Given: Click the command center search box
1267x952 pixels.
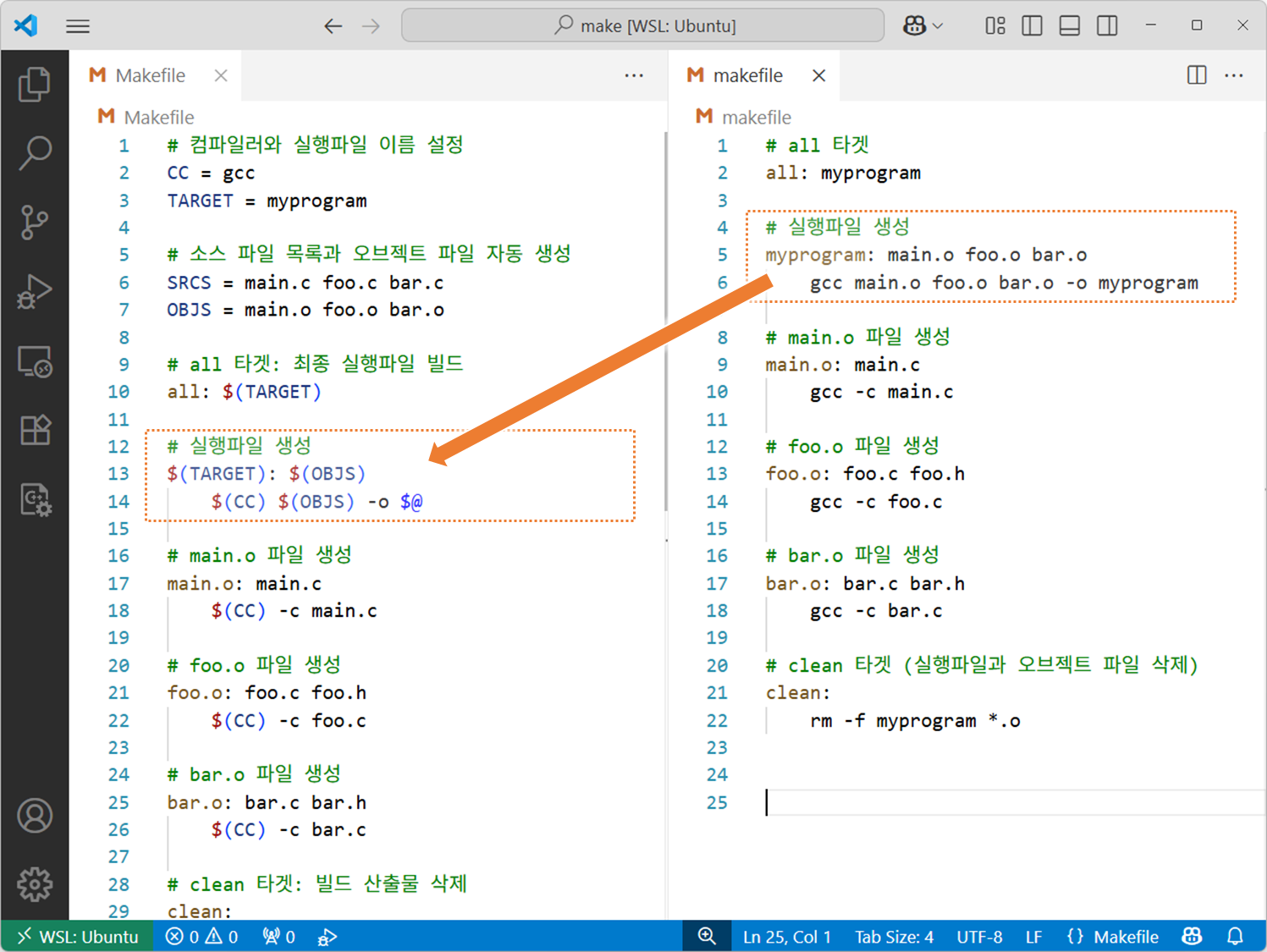Looking at the screenshot, I should coord(642,25).
